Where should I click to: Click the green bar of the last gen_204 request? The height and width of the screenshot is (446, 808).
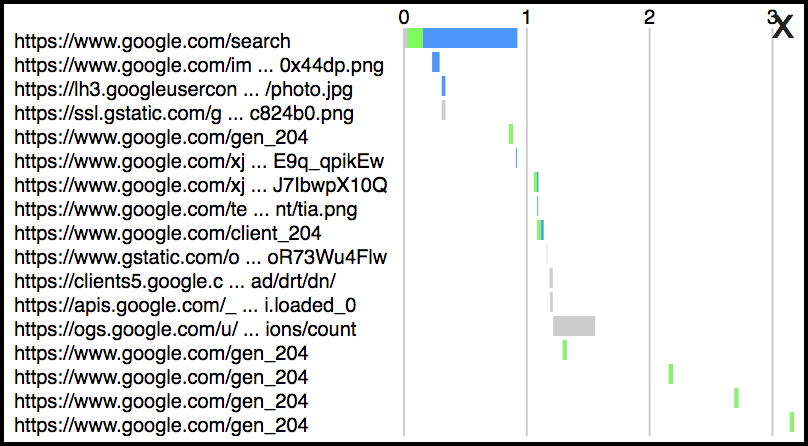[792, 422]
